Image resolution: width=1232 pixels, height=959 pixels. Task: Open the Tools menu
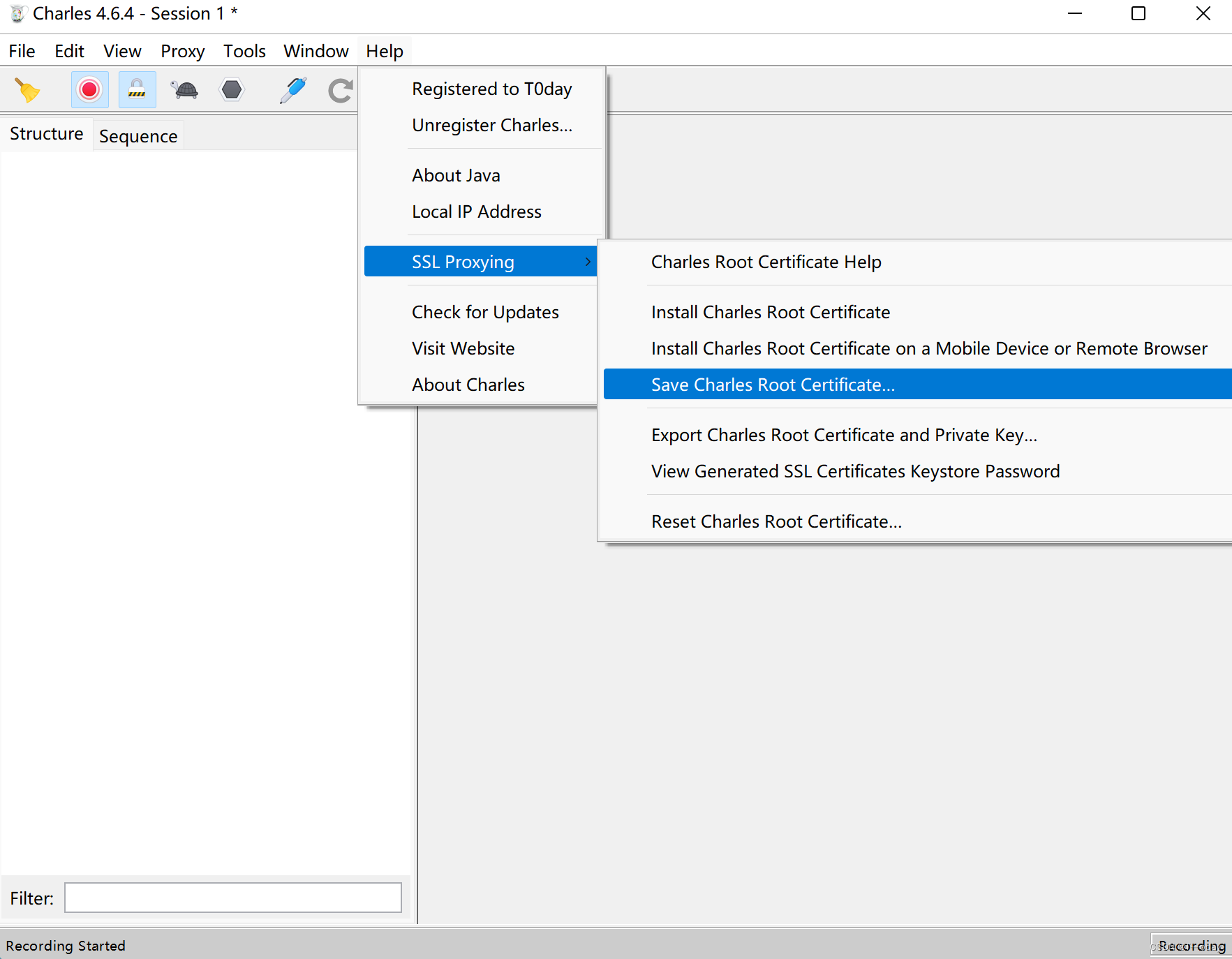(244, 51)
